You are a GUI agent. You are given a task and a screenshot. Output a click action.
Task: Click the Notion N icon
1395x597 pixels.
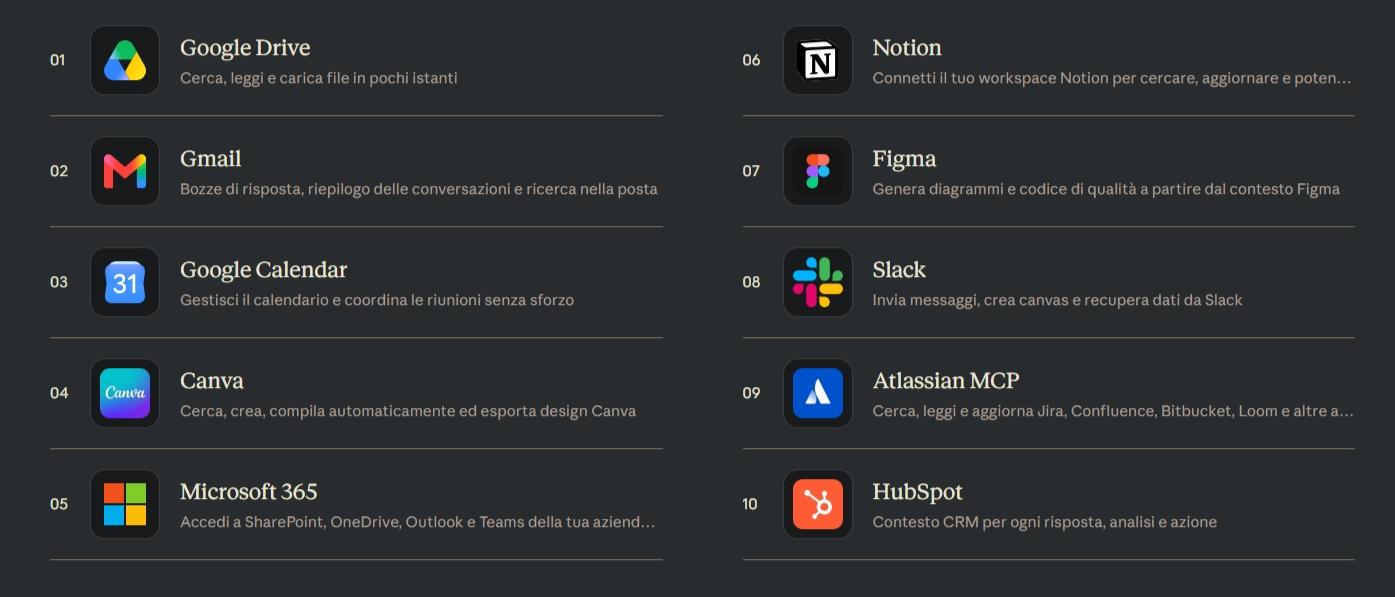(818, 60)
